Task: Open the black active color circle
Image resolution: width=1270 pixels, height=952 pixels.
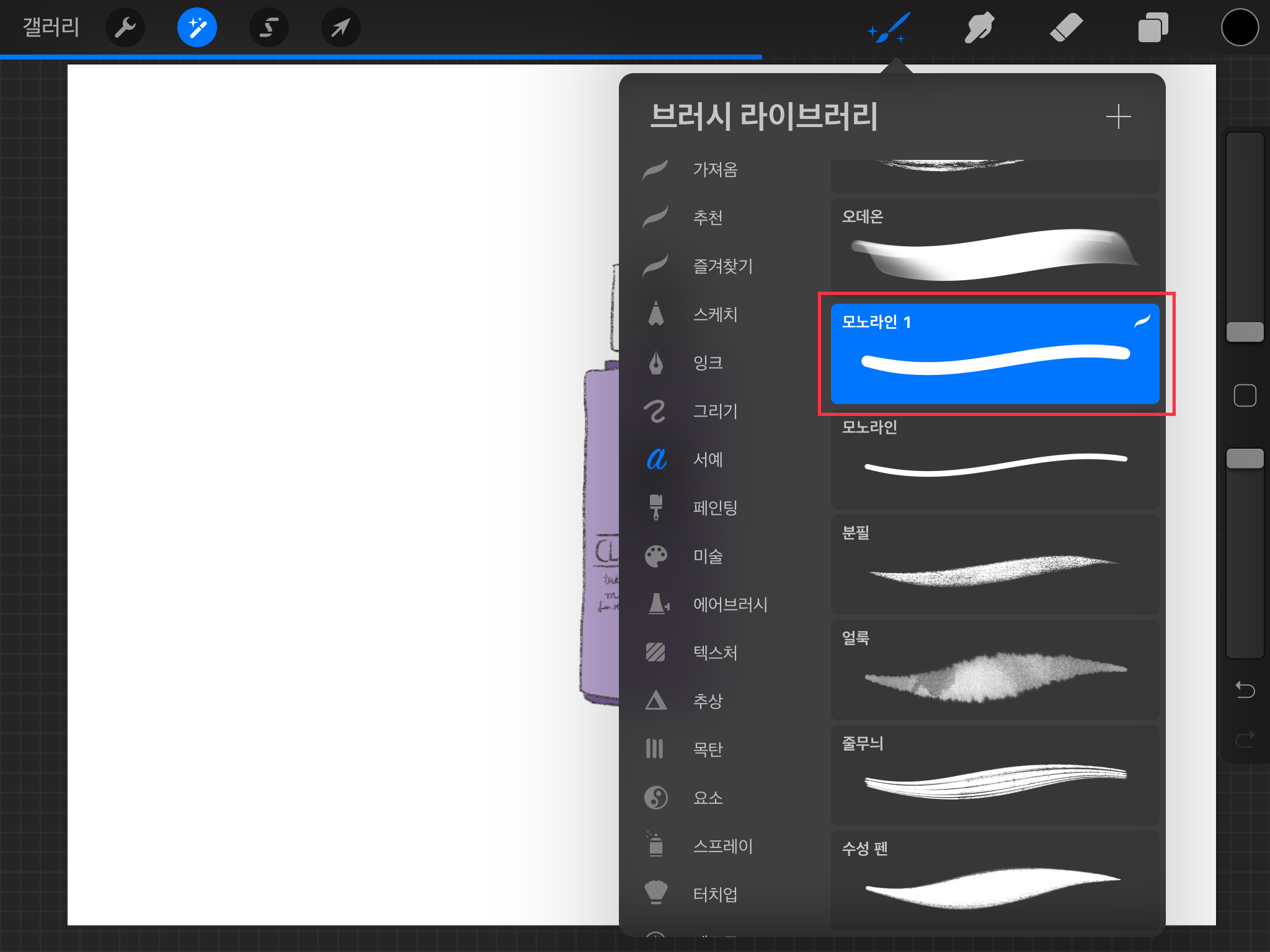Action: click(1240, 27)
